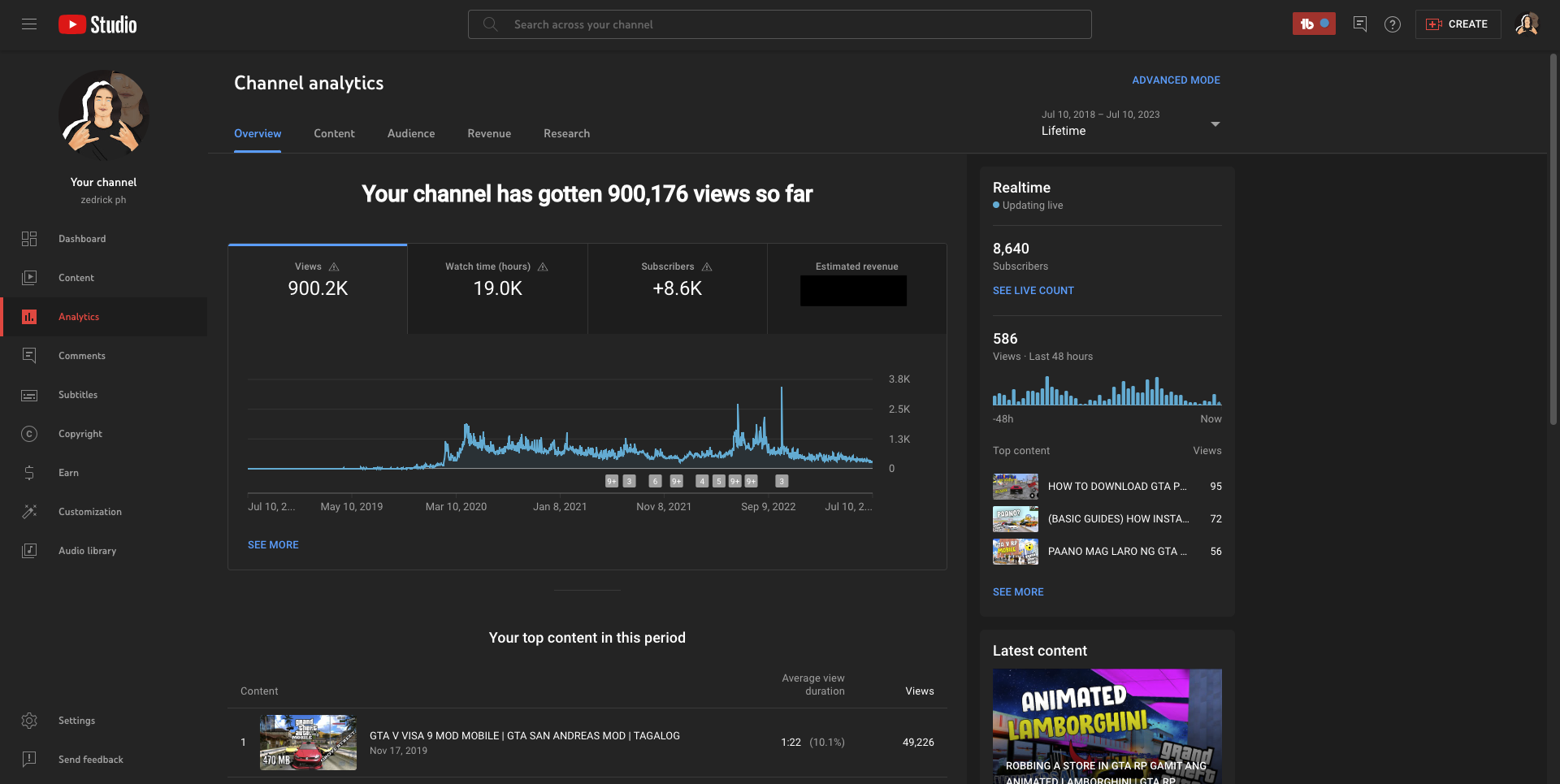Open the Help question mark icon
The height and width of the screenshot is (784, 1560).
tap(1393, 24)
